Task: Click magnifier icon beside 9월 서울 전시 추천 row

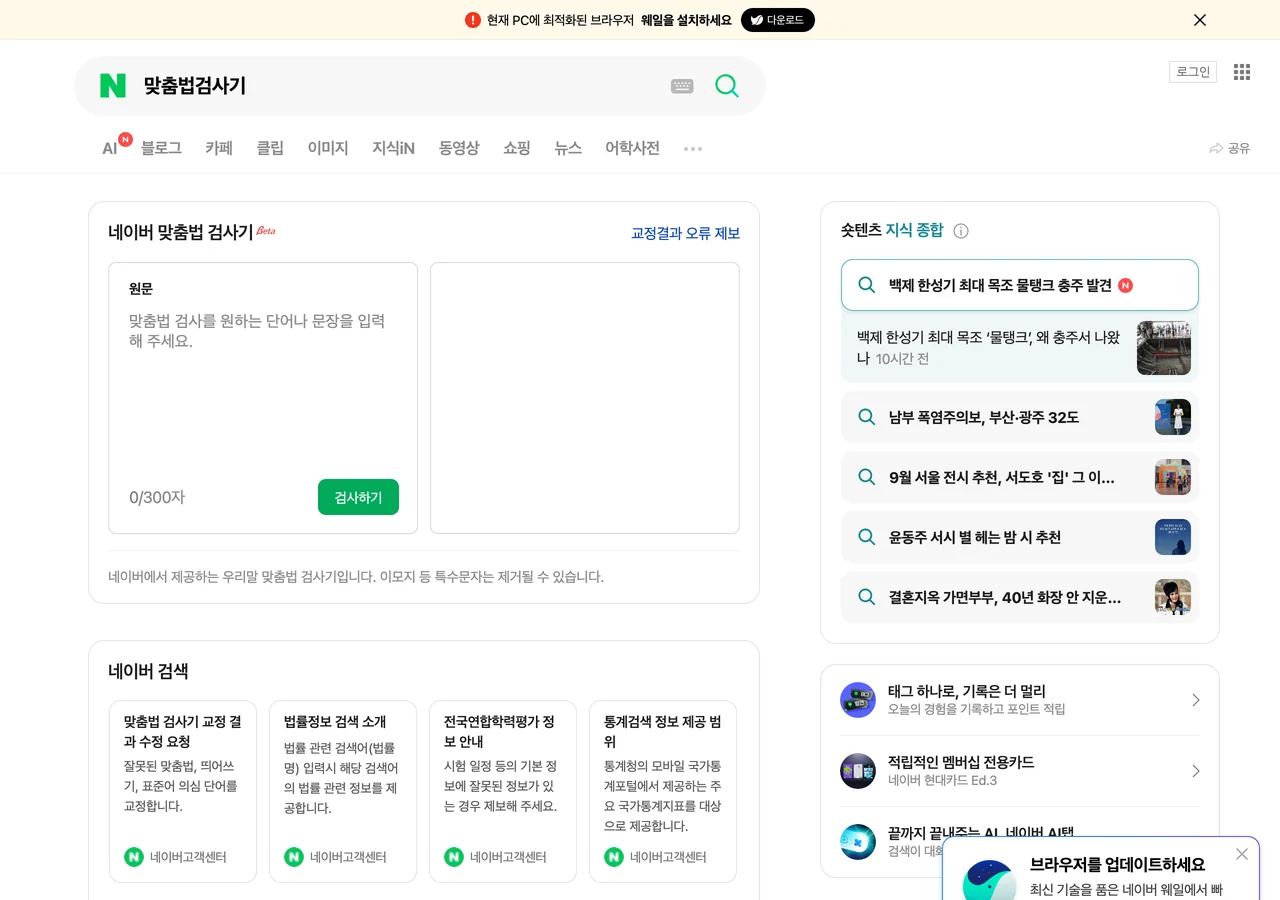Action: point(867,477)
